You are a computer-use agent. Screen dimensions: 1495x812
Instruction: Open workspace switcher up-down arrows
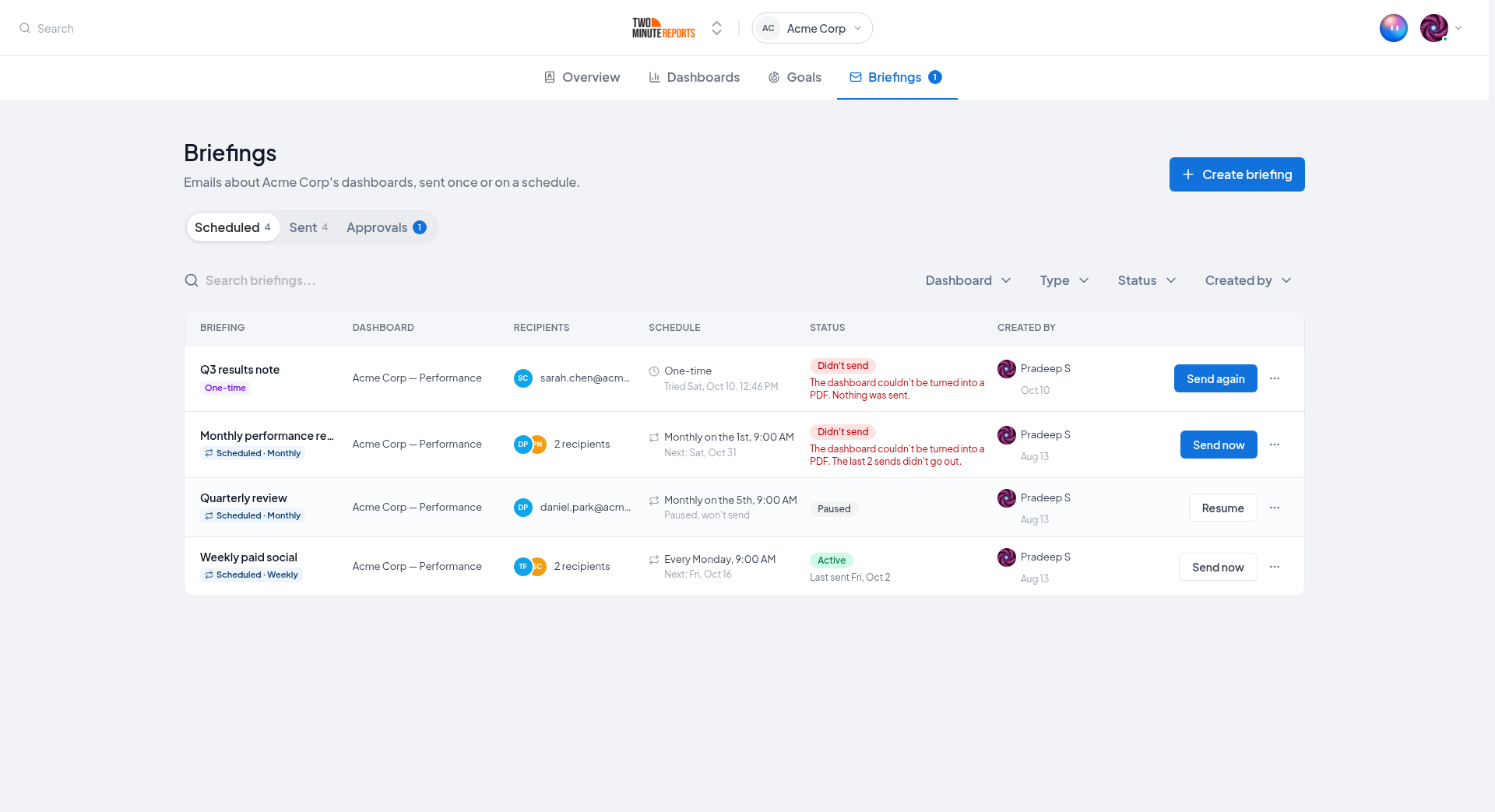(x=716, y=28)
